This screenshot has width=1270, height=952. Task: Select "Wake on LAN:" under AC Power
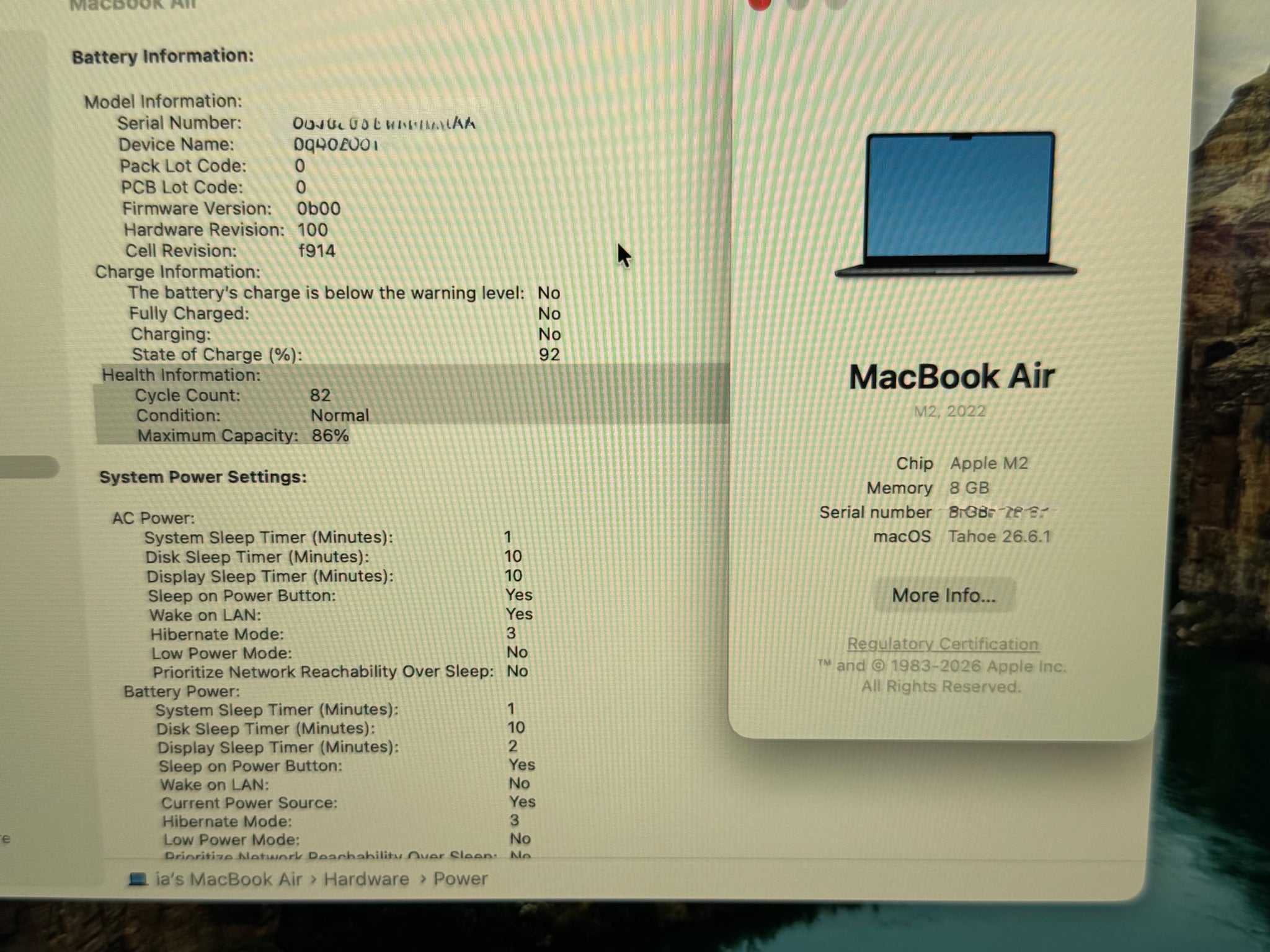(205, 615)
